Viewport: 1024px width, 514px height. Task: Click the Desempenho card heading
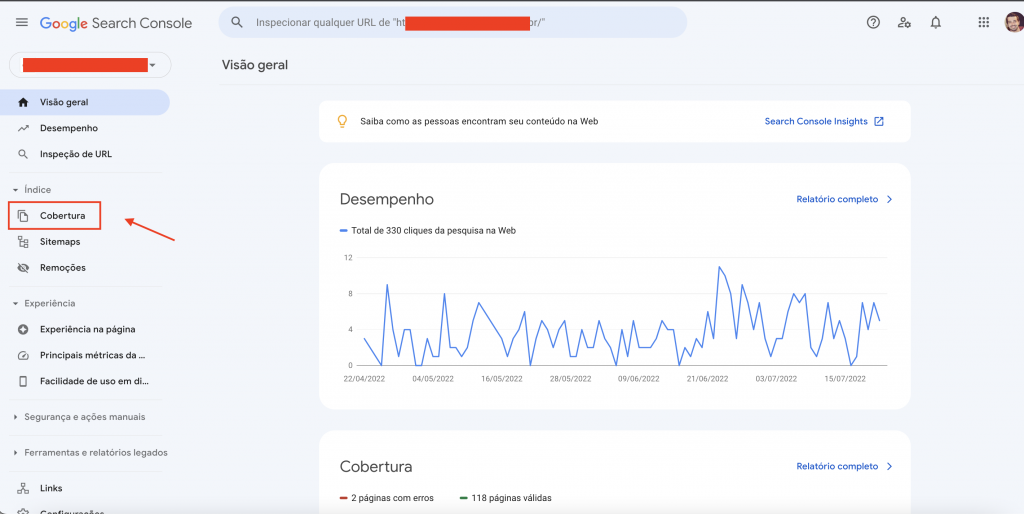pyautogui.click(x=387, y=199)
